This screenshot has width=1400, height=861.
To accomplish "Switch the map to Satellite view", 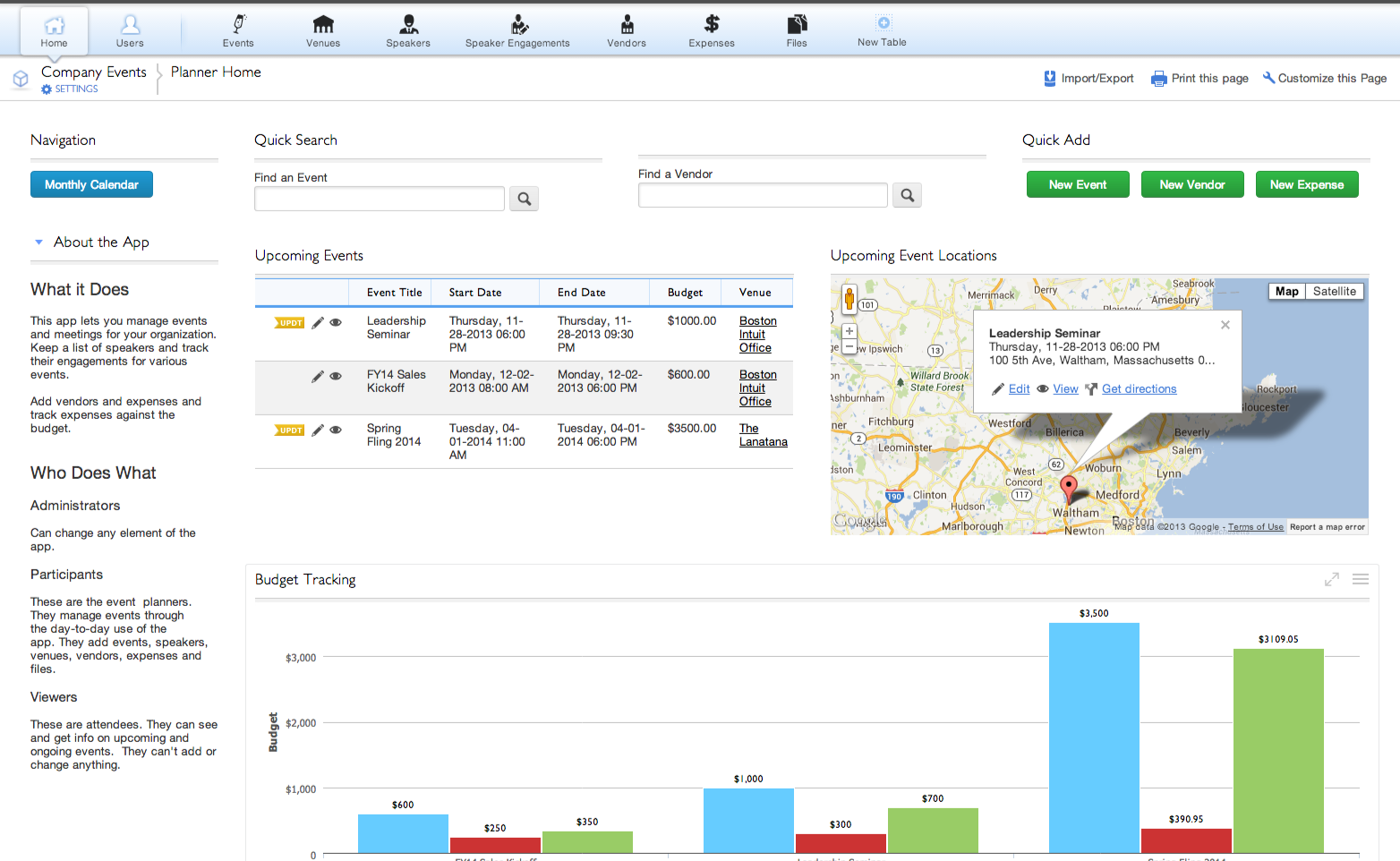I will pos(1335,291).
